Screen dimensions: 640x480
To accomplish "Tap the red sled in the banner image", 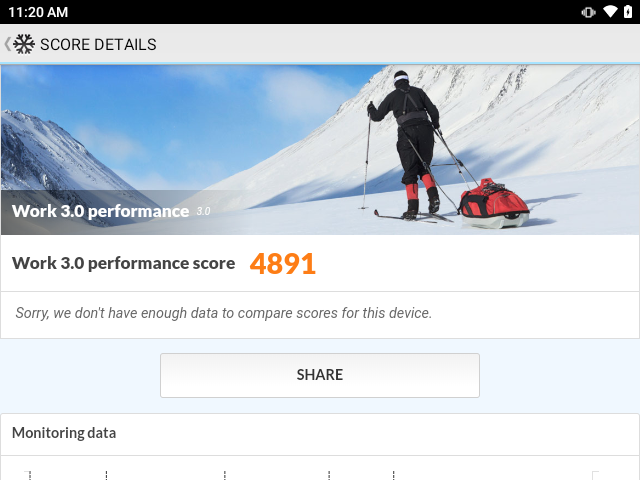I will tap(494, 202).
